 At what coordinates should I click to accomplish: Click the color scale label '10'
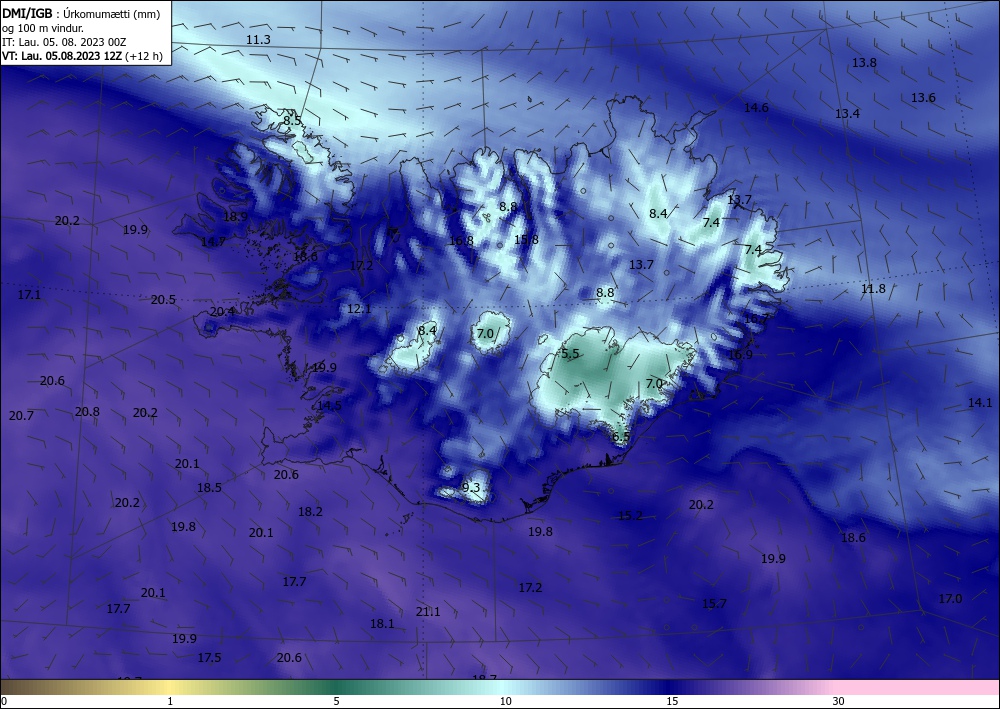[x=505, y=701]
